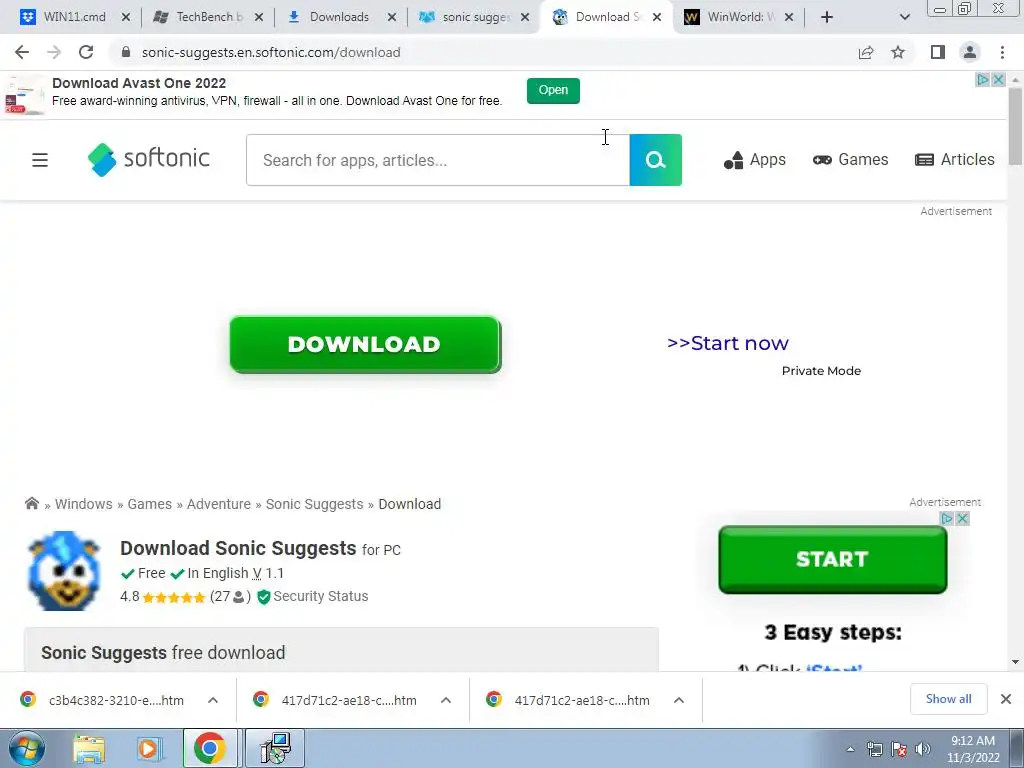The width and height of the screenshot is (1024, 768).
Task: Click the scrollbar down arrow
Action: (1015, 662)
